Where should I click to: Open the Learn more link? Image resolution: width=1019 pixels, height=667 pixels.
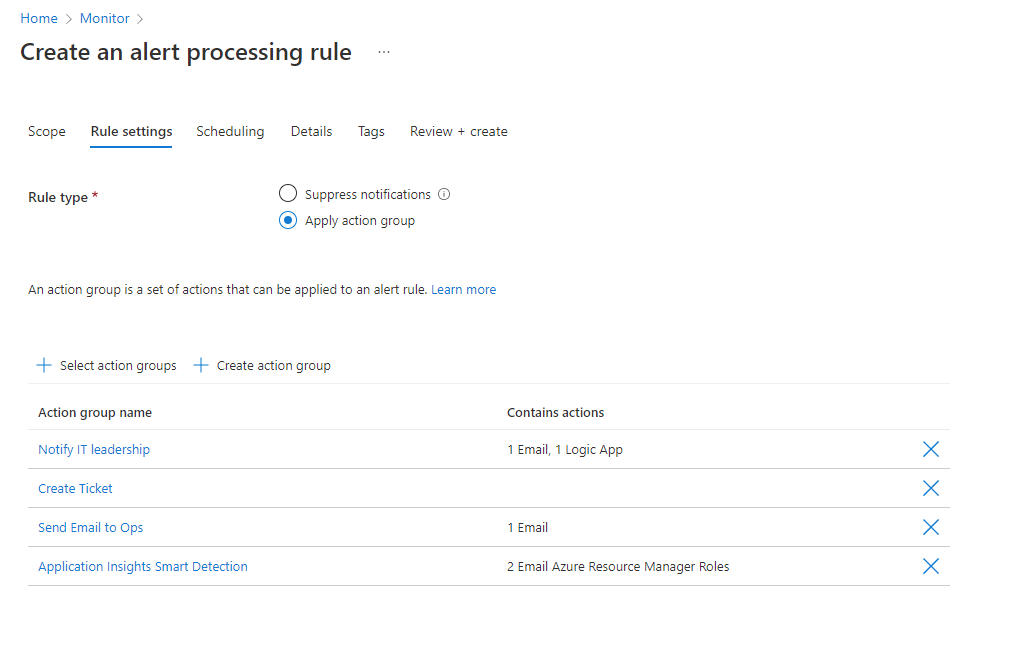[463, 289]
